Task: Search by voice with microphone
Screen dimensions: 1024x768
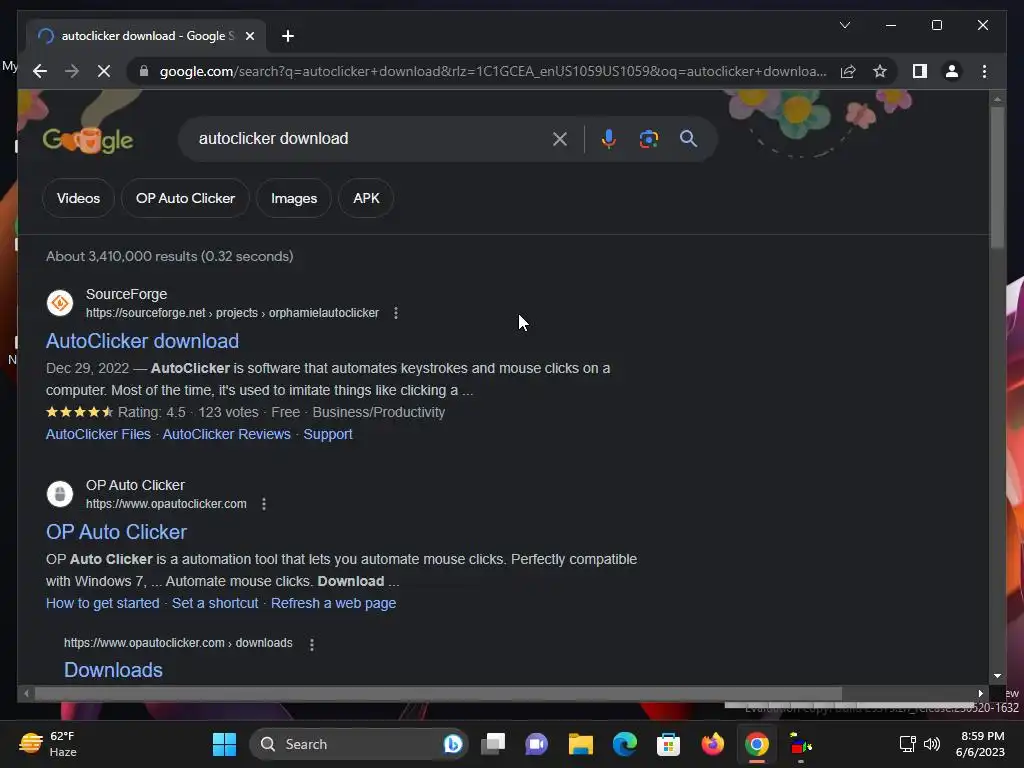Action: pos(609,138)
